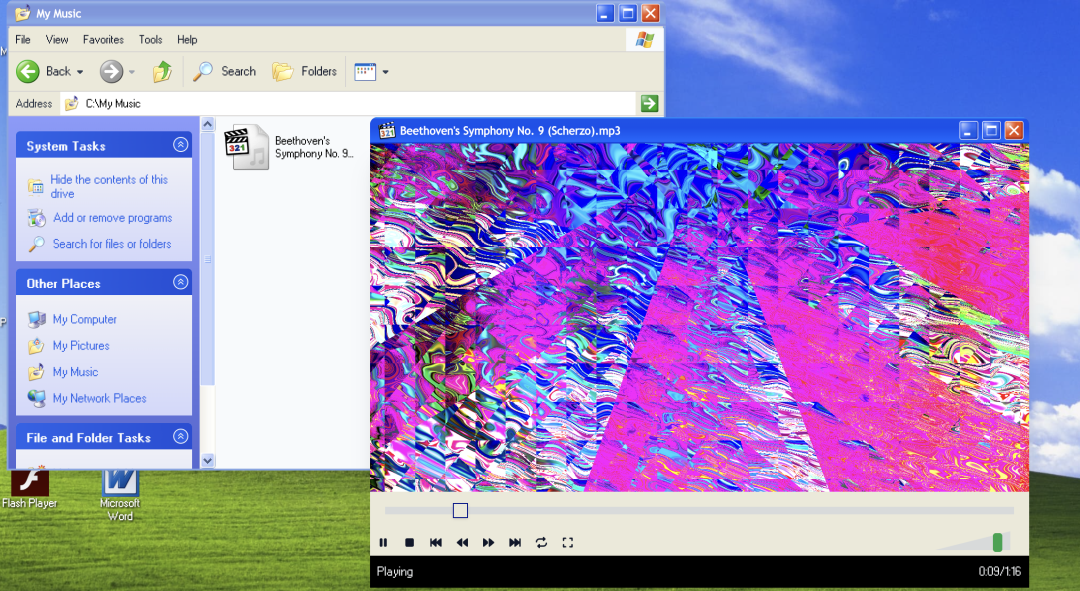Viewport: 1080px width, 591px height.
Task: Click the Forward arrow button
Action: coord(111,71)
